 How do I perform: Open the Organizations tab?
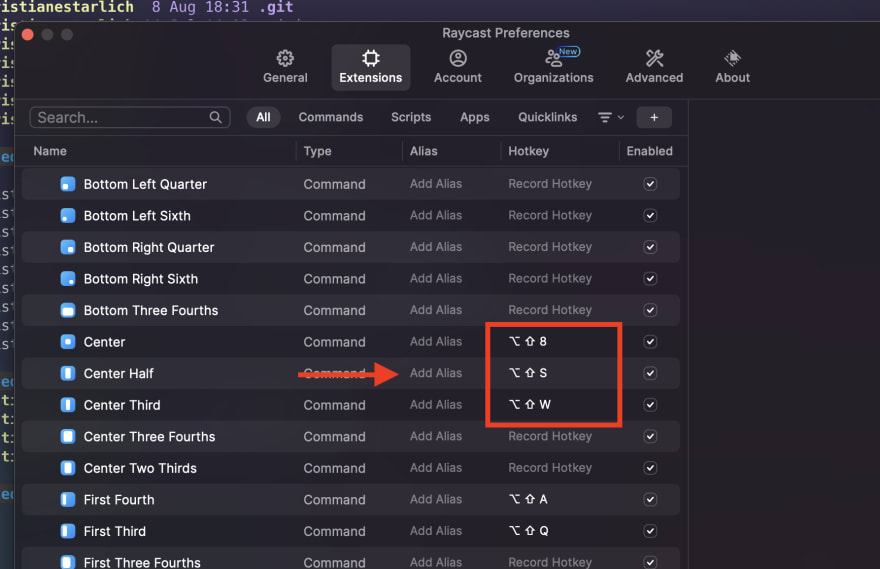coord(553,67)
